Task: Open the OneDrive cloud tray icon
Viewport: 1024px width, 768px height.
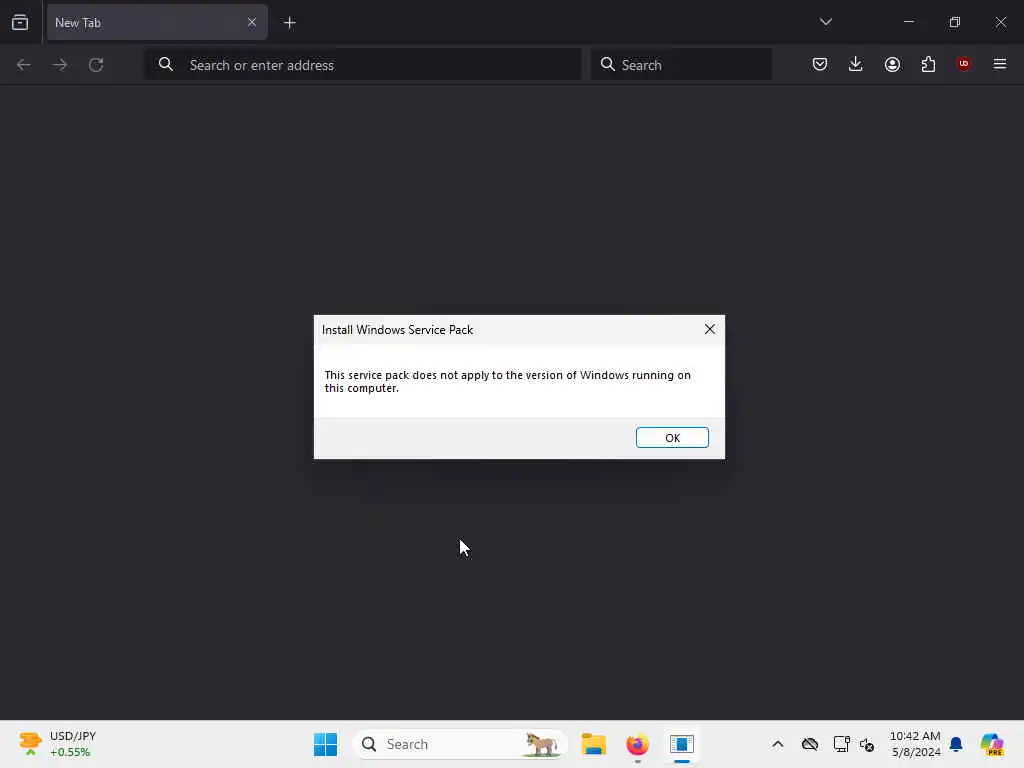Action: point(810,744)
